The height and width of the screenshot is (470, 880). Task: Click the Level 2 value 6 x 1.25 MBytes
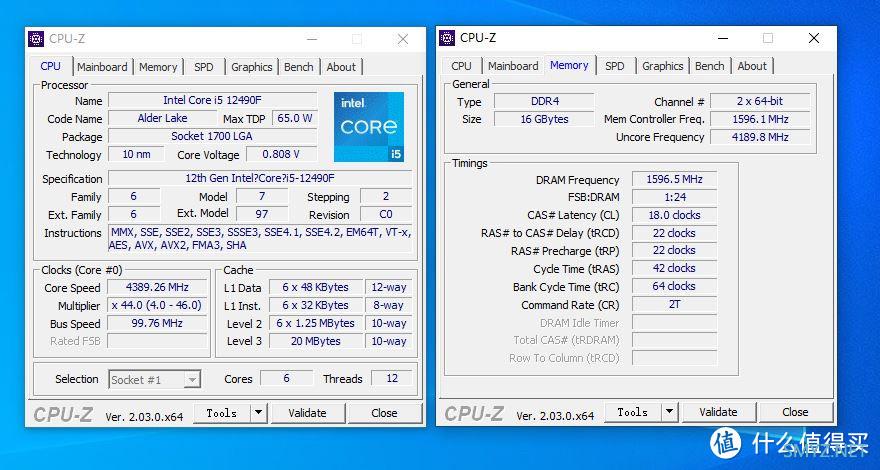coord(316,323)
